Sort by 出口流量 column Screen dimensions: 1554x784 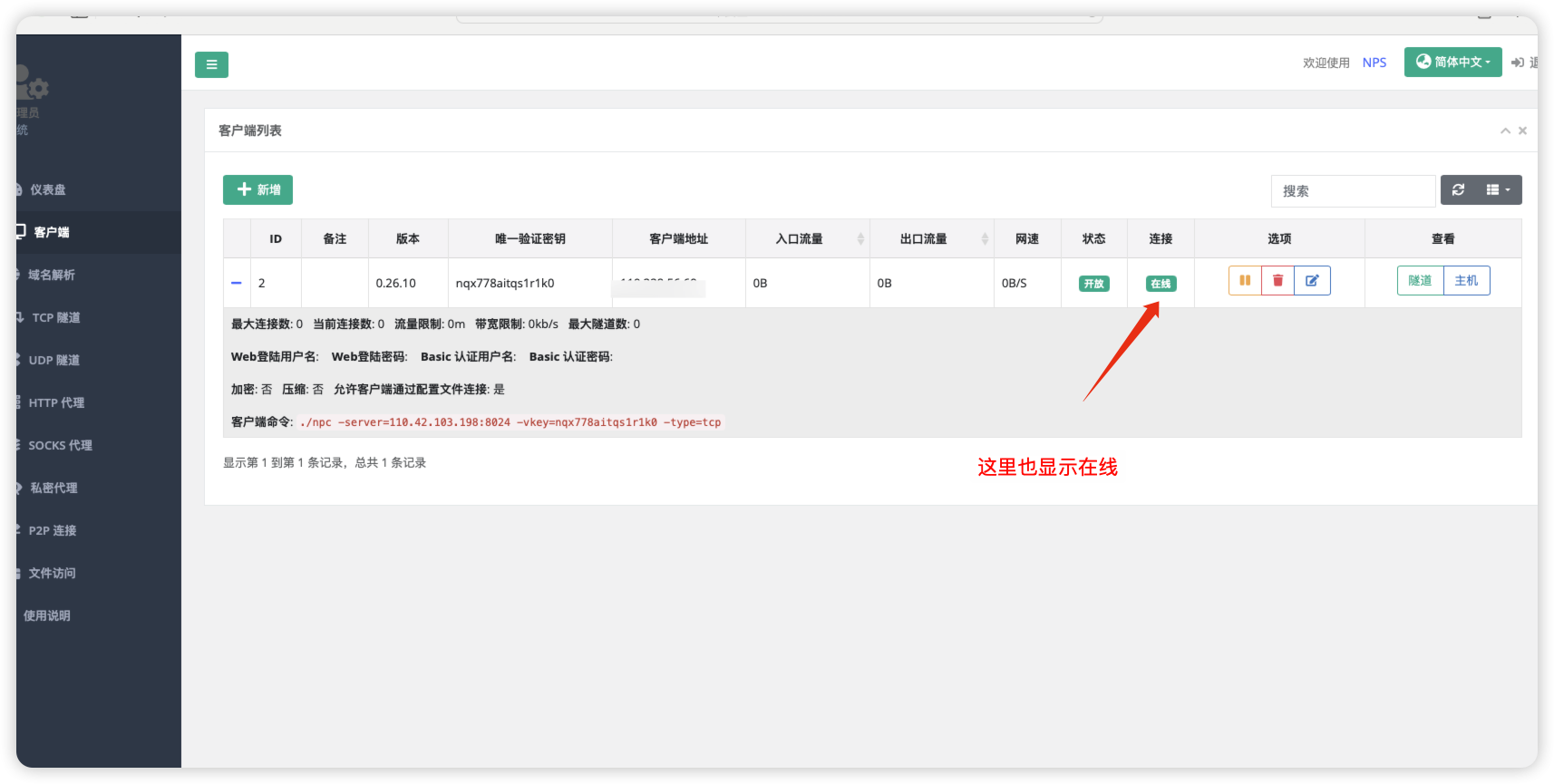(x=931, y=238)
